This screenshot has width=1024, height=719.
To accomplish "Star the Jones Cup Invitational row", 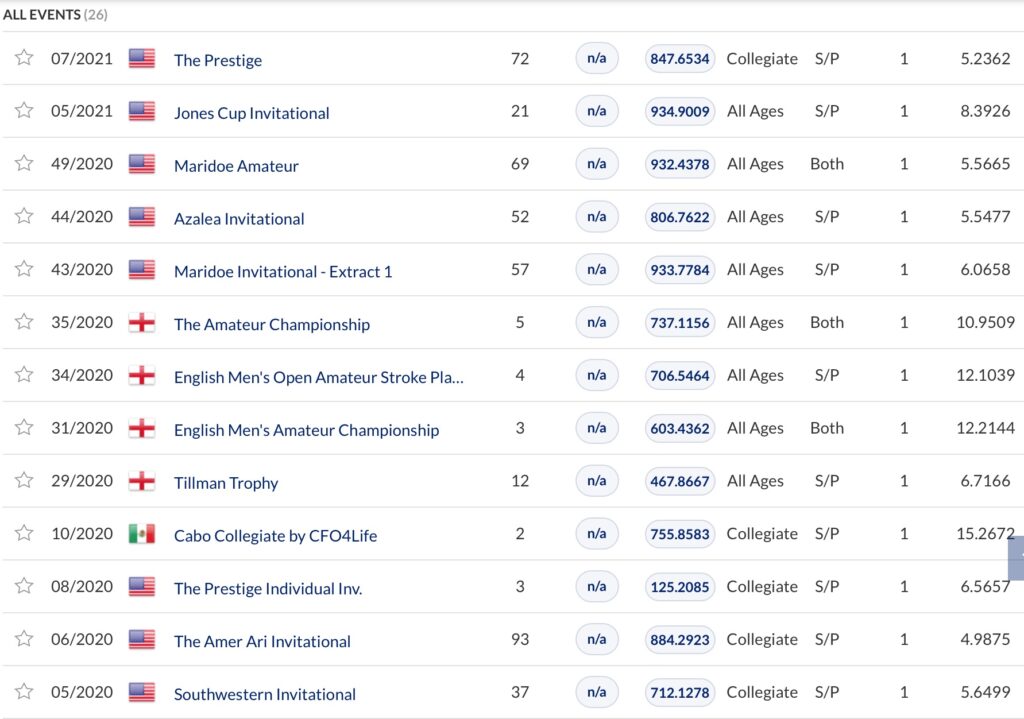I will 24,111.
